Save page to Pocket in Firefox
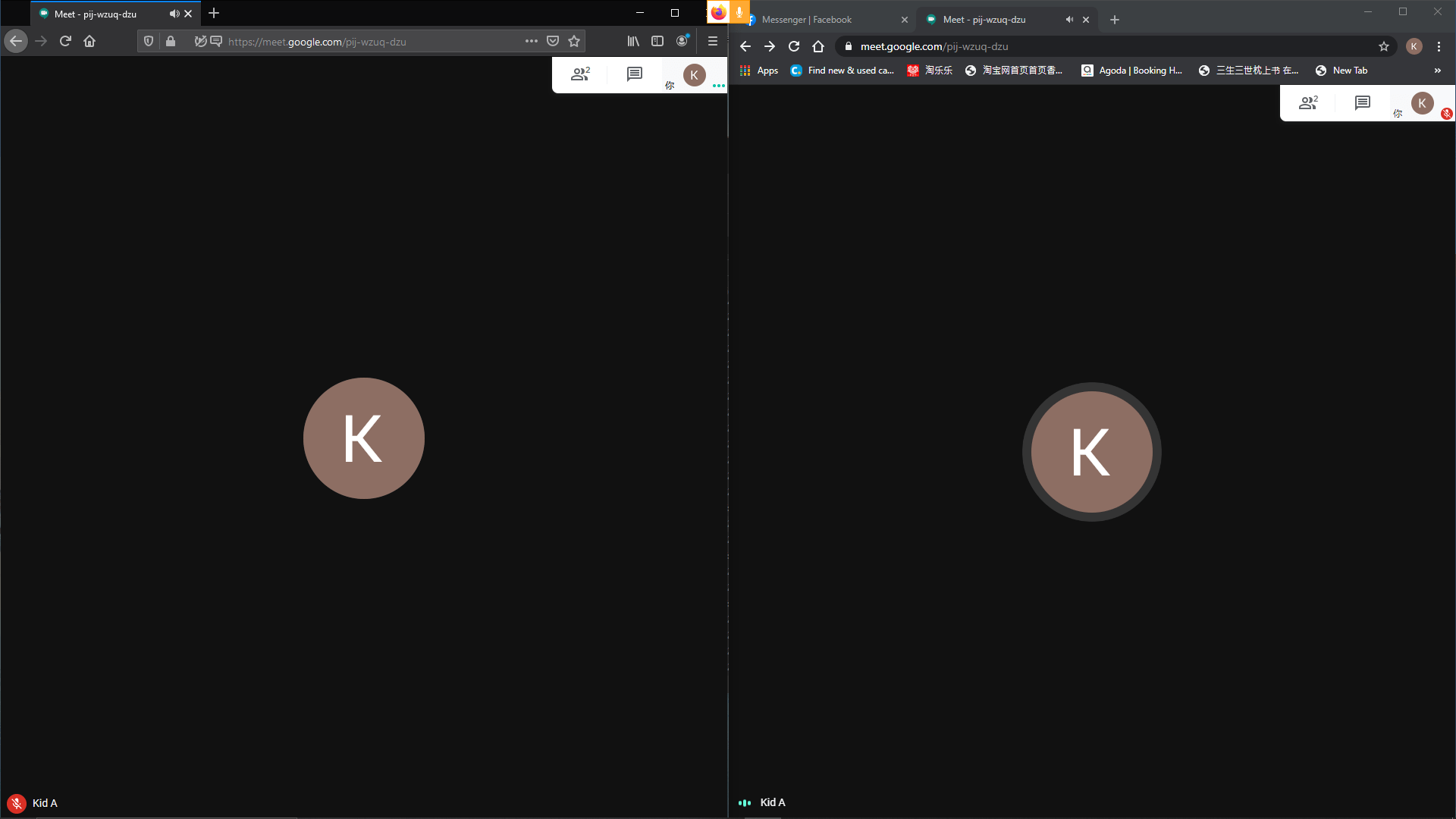 pos(553,42)
